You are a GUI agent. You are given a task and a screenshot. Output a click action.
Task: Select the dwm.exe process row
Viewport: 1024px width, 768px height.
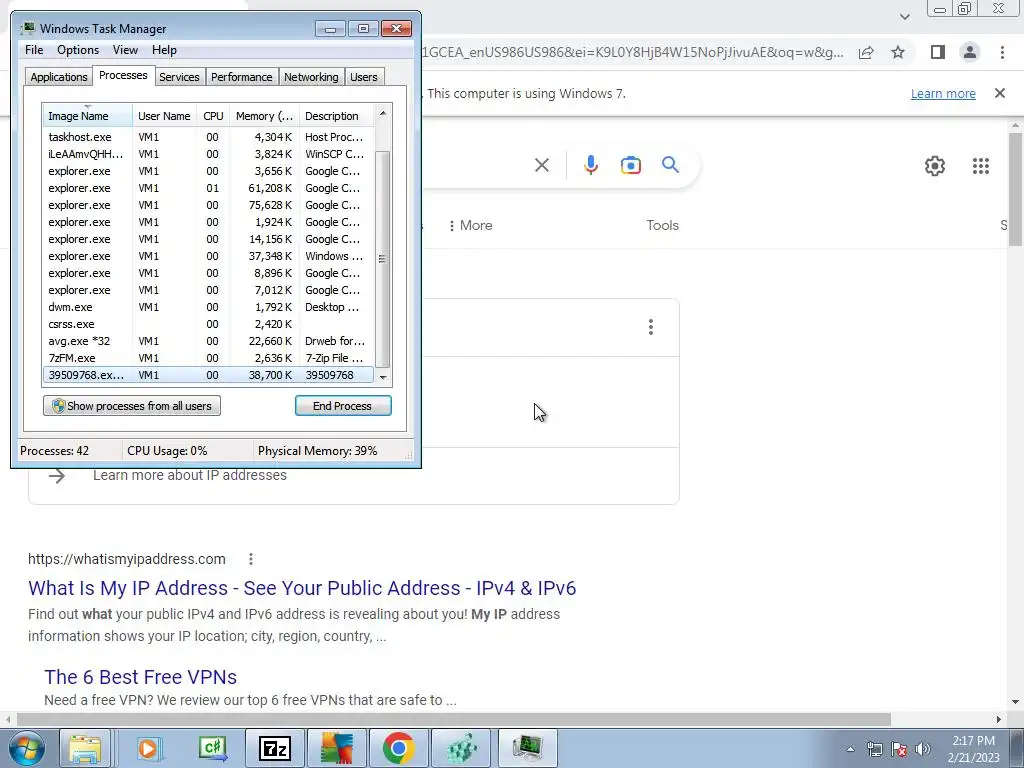pos(208,307)
